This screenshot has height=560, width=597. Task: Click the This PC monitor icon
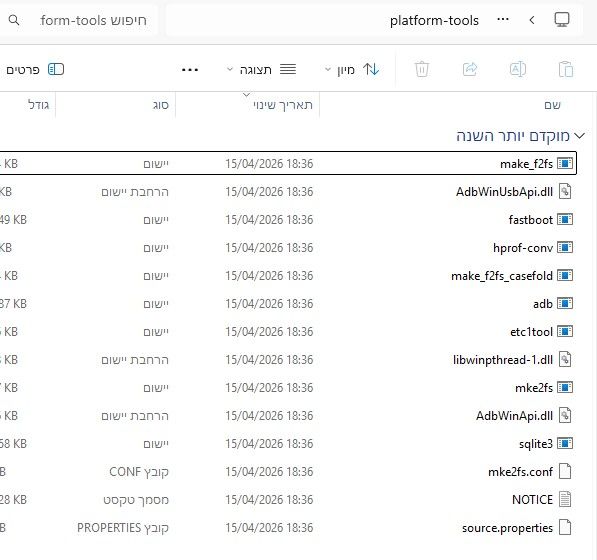(562, 20)
